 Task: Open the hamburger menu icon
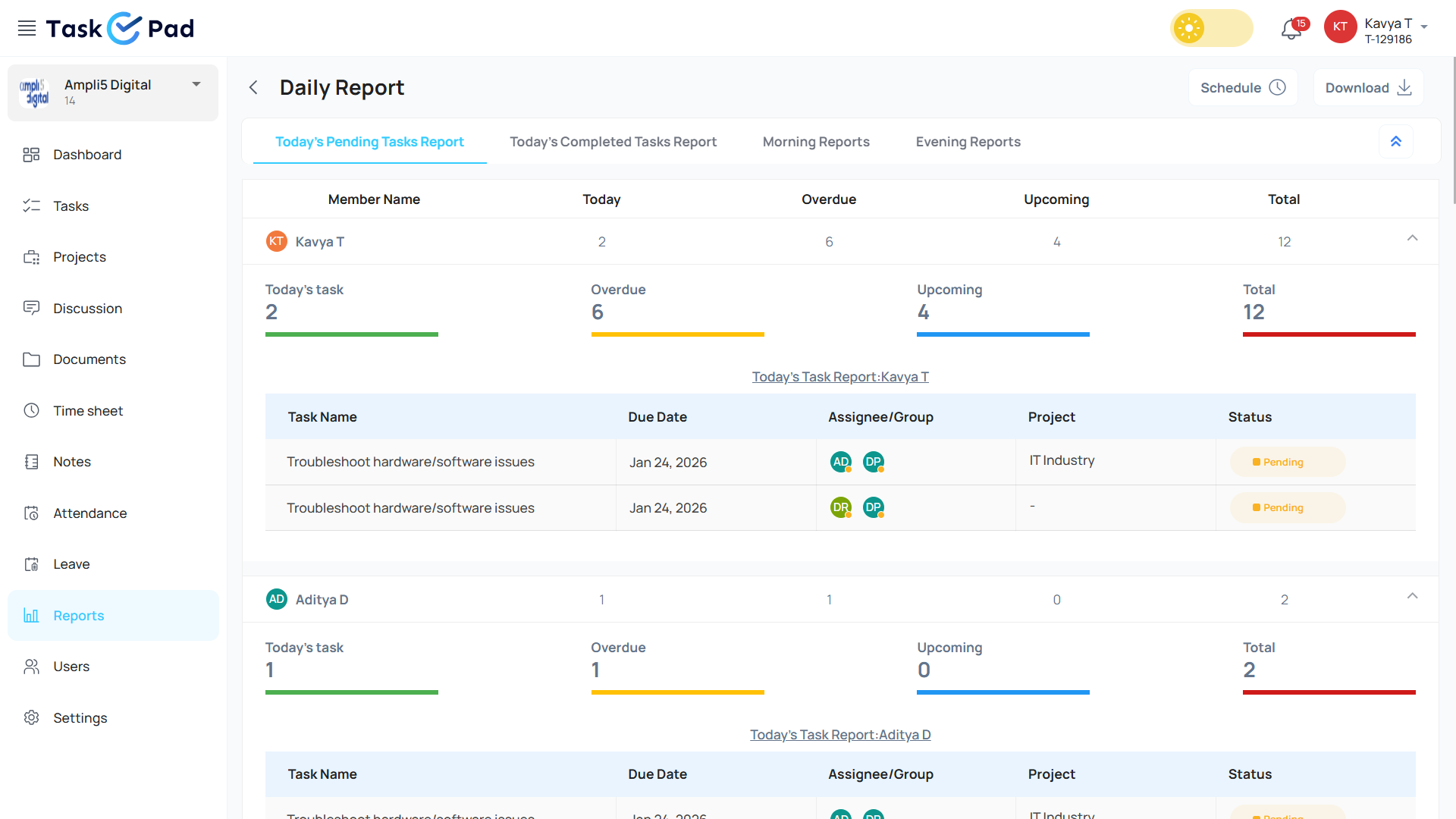point(27,29)
